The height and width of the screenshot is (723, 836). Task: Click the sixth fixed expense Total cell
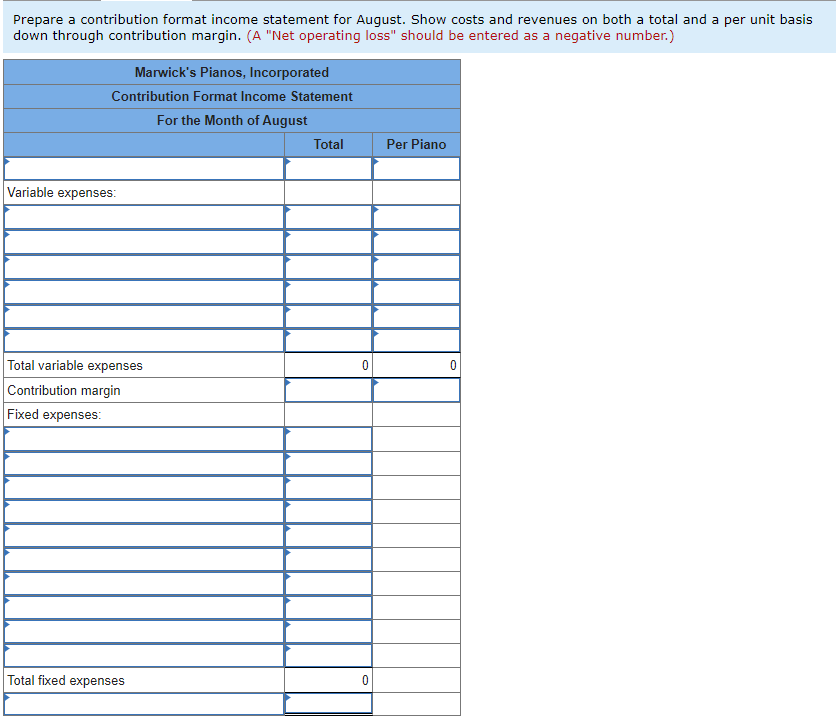(328, 559)
